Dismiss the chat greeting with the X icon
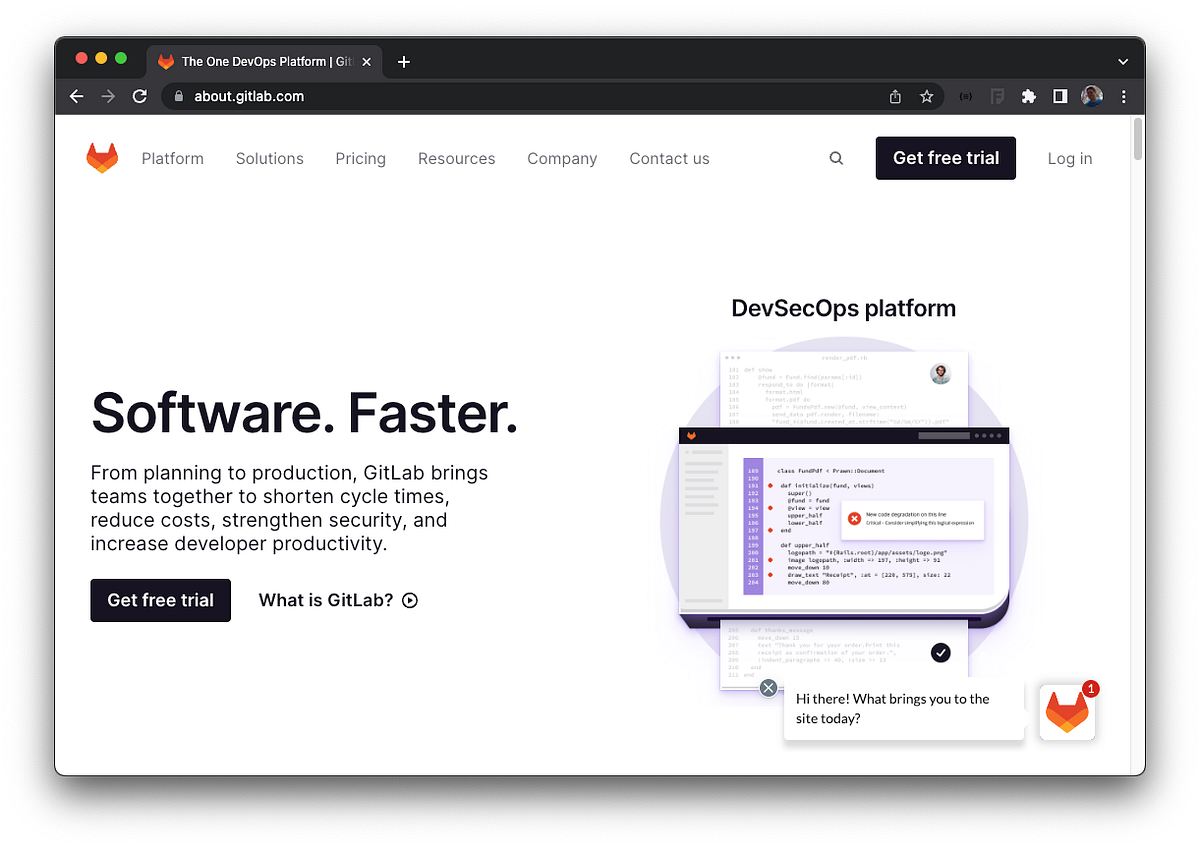This screenshot has width=1200, height=848. [768, 688]
